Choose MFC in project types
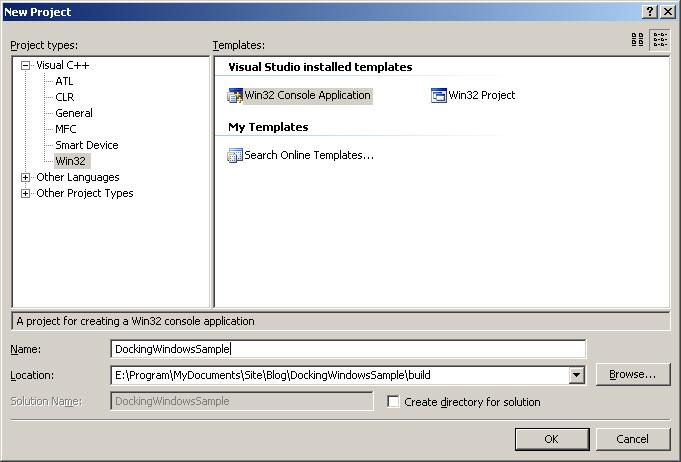This screenshot has height=462, width=681. pyautogui.click(x=66, y=129)
